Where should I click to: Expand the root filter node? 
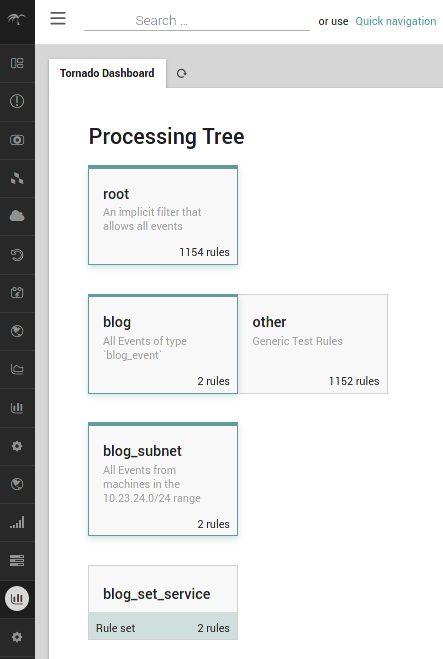(x=163, y=215)
